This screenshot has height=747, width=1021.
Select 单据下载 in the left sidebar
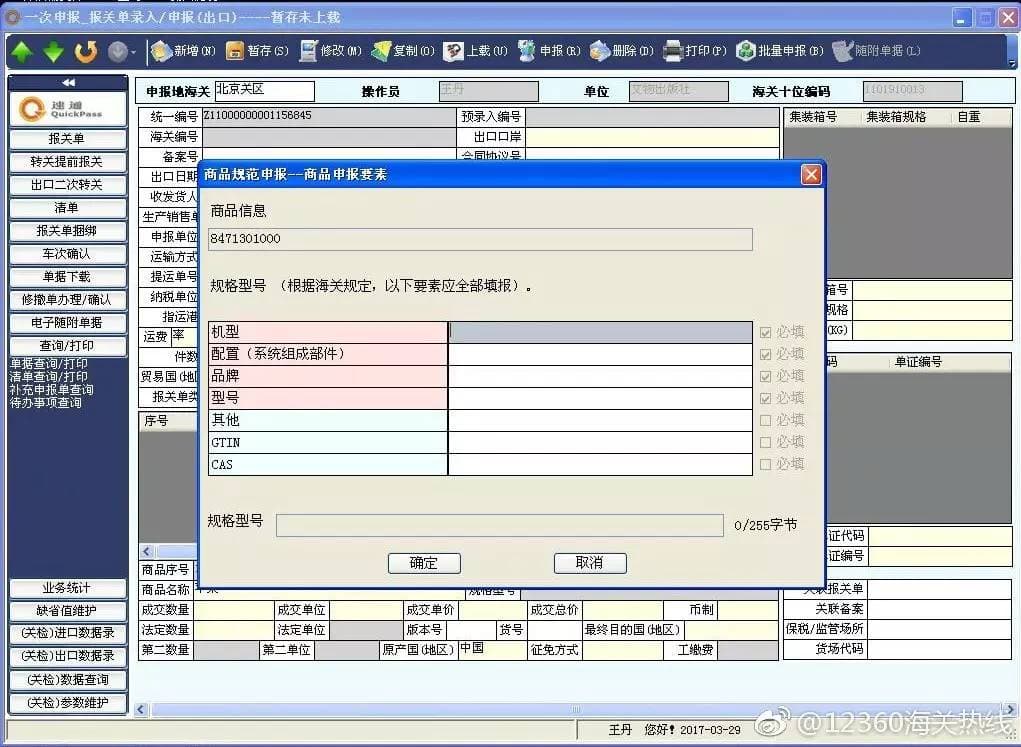coord(68,277)
